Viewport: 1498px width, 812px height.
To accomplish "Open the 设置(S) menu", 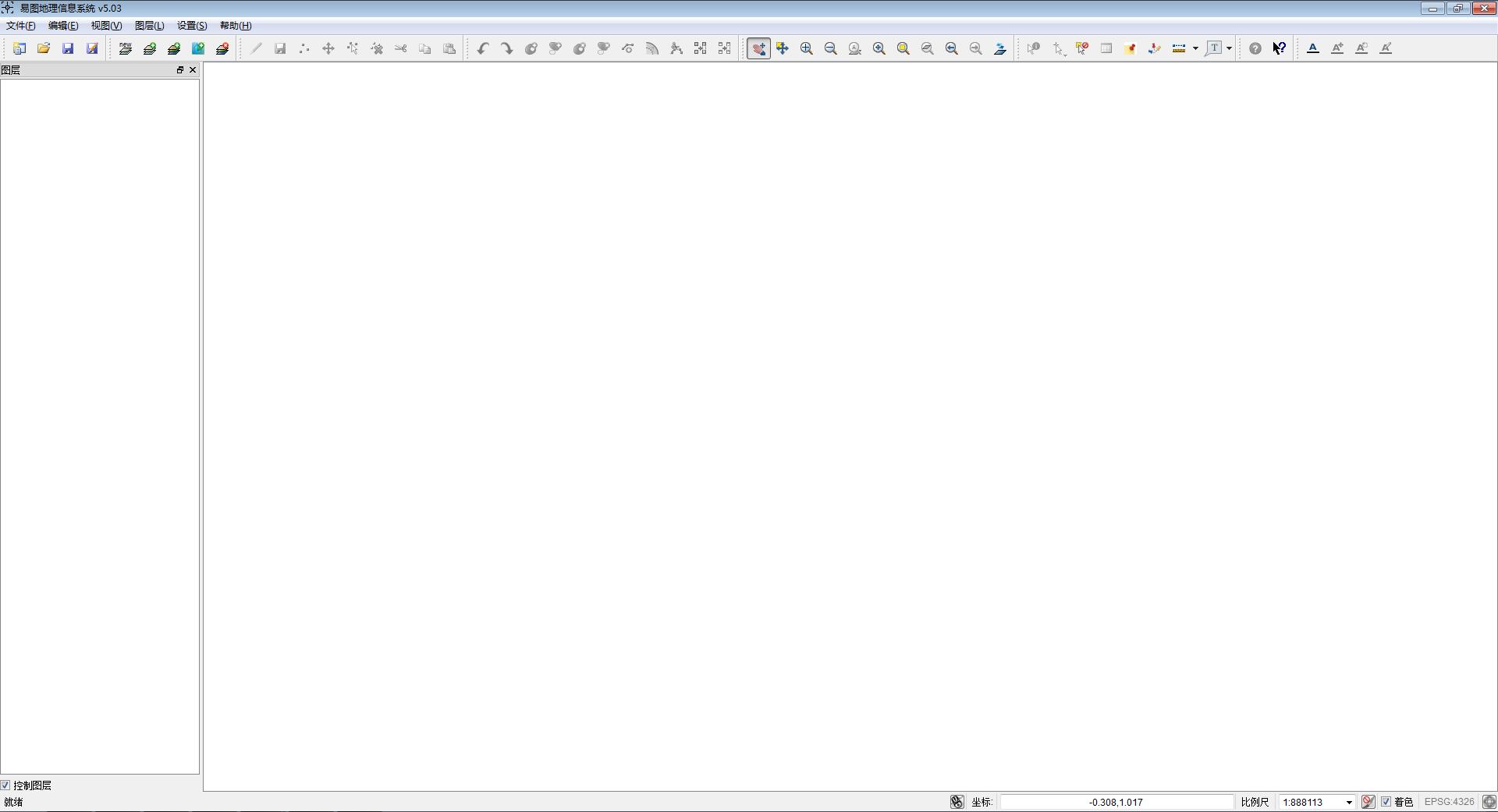I will tap(192, 26).
